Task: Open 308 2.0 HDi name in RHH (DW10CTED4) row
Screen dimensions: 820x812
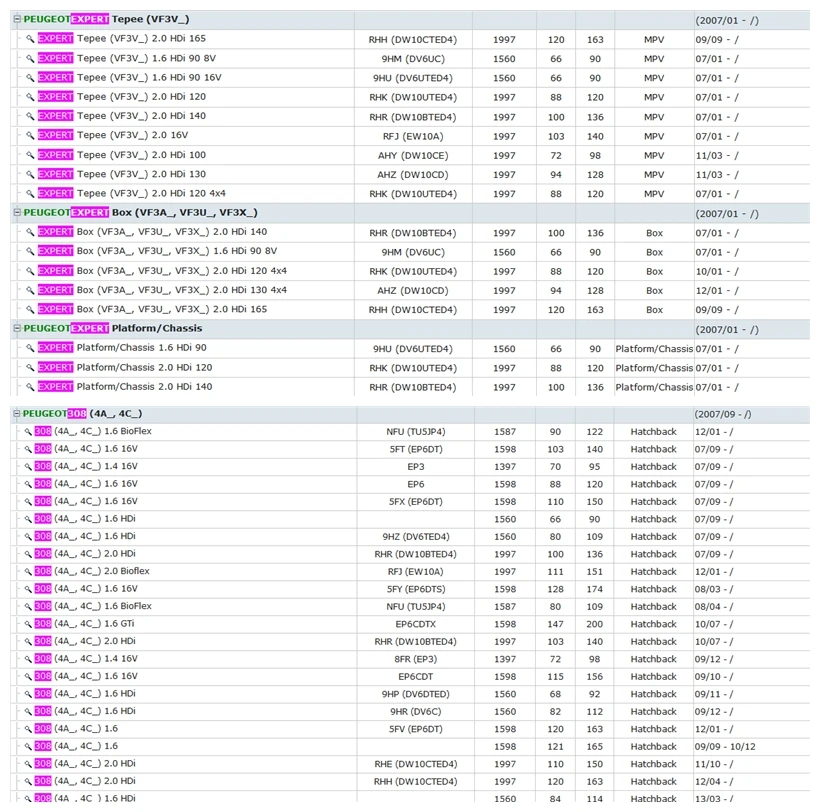Action: click(85, 781)
